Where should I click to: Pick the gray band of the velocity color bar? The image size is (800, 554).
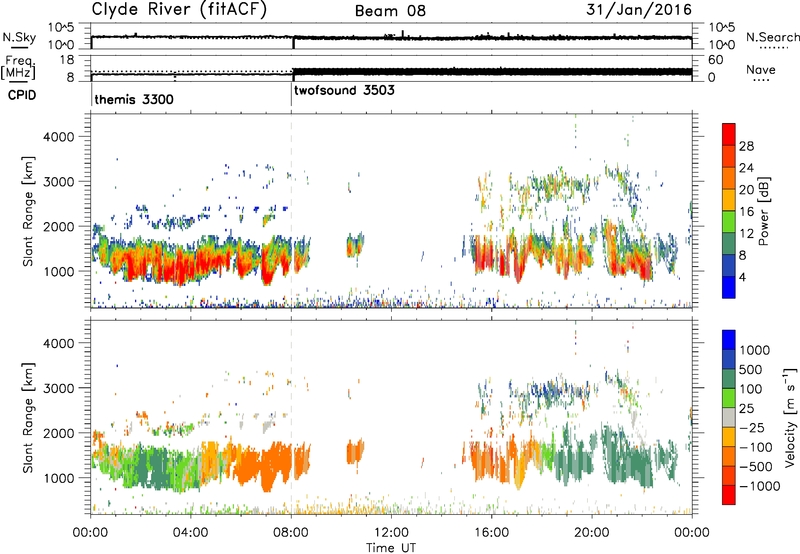729,417
